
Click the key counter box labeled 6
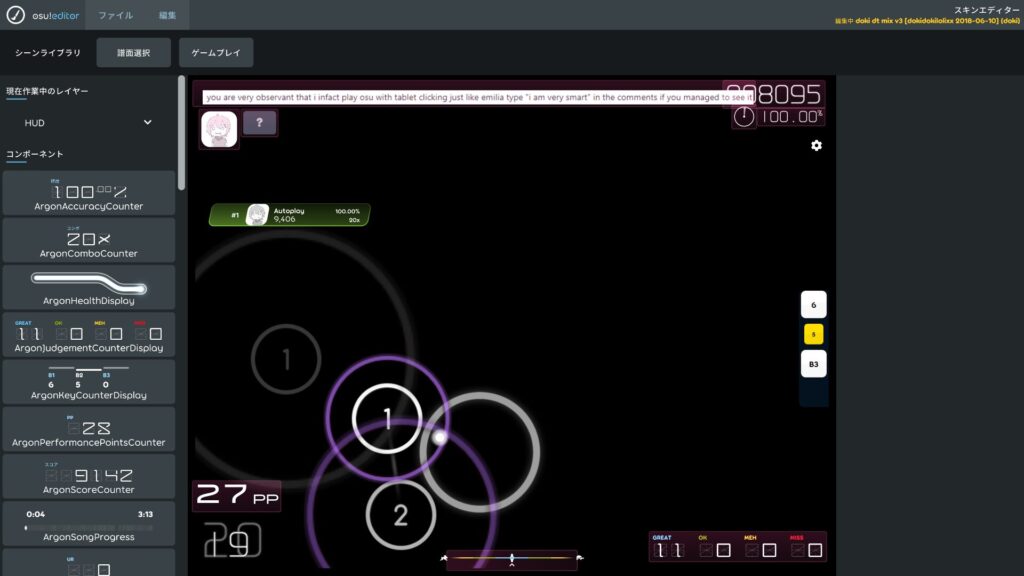click(x=814, y=305)
